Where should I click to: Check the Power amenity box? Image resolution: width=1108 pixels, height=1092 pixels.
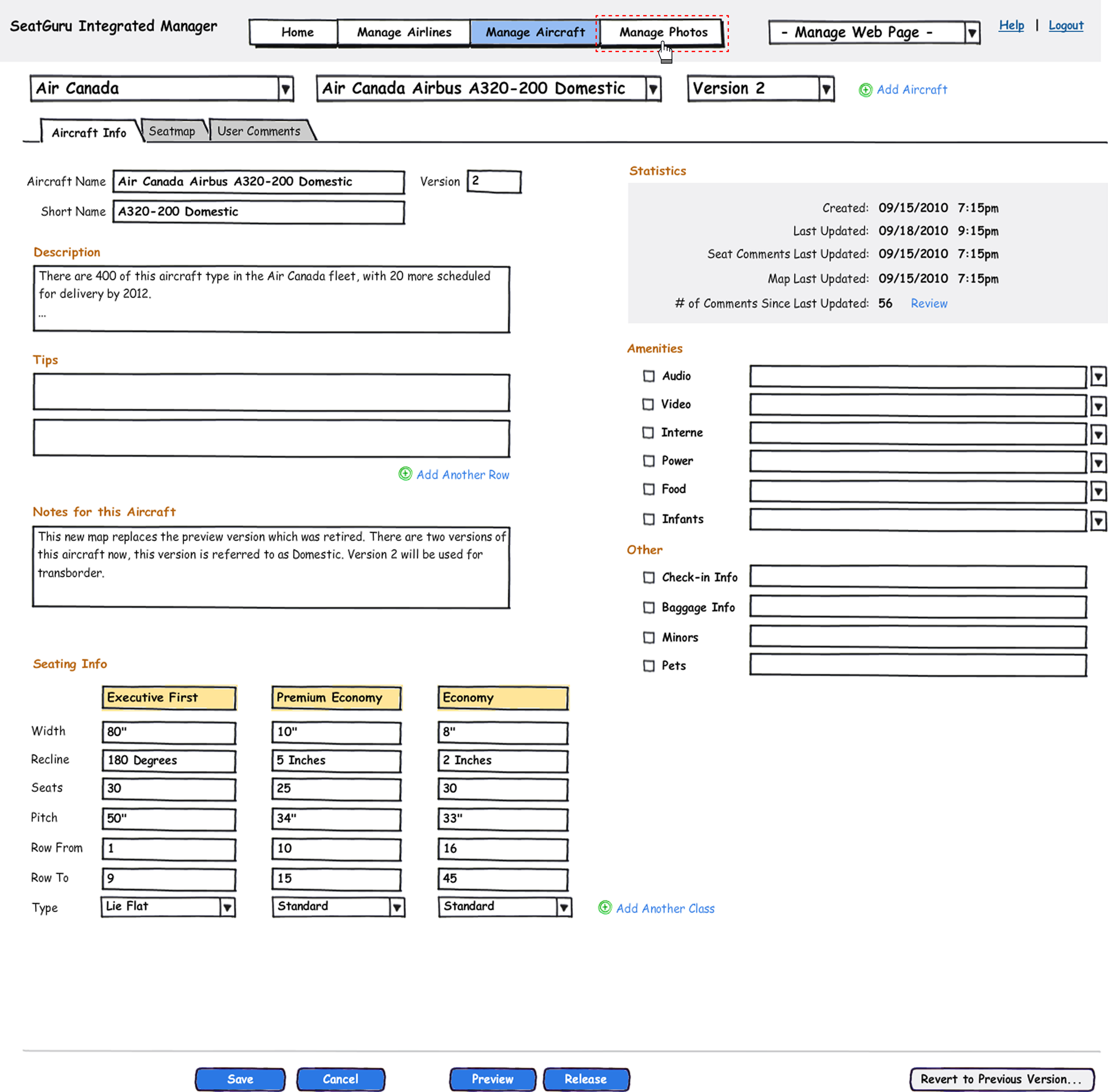pyautogui.click(x=649, y=461)
